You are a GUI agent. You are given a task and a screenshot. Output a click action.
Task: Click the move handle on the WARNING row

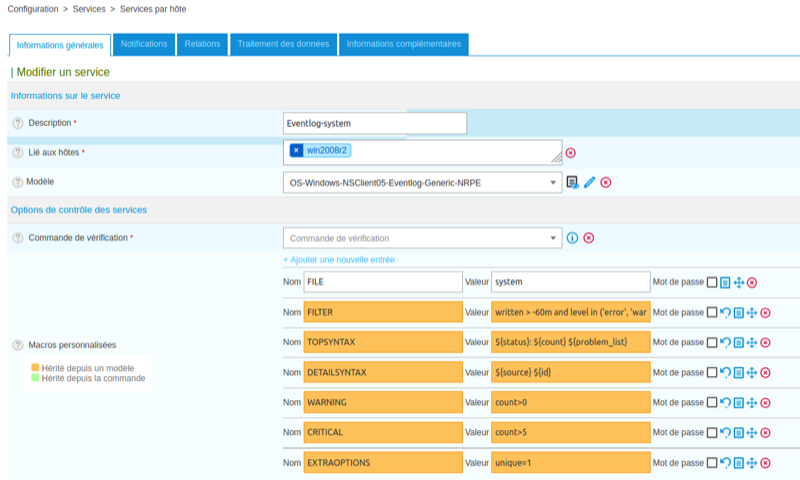752,403
